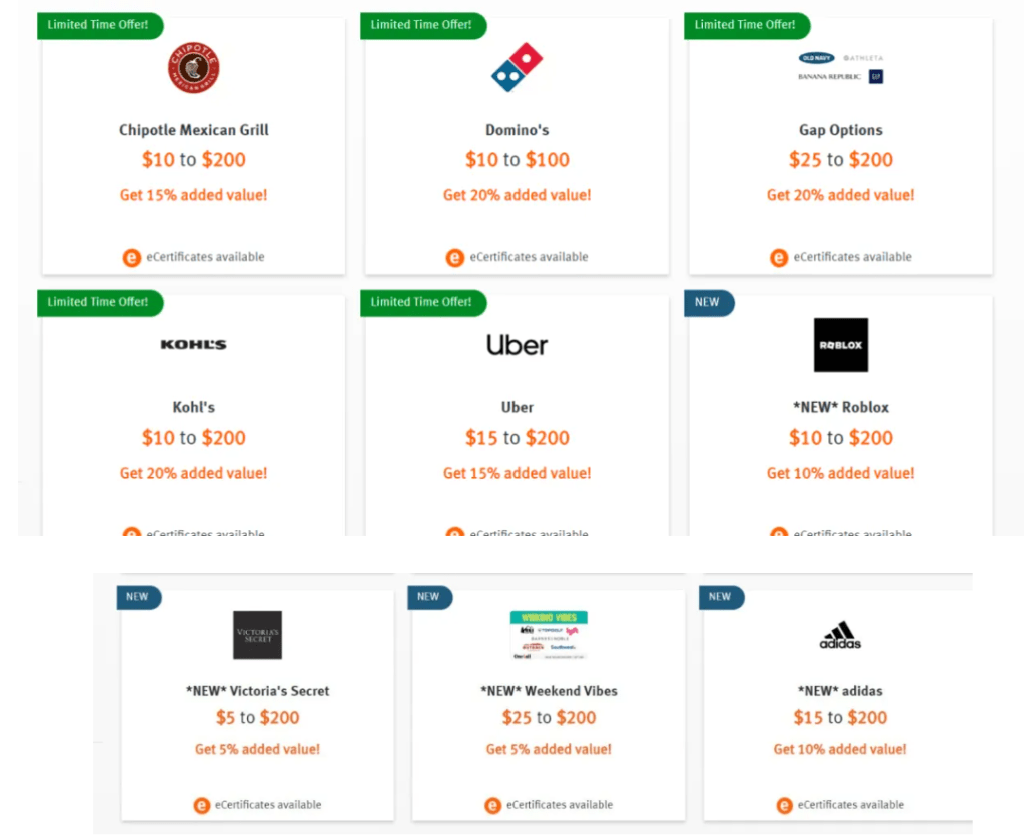The height and width of the screenshot is (840, 1024).
Task: Select Uber 'Get 15% added value!' text
Action: click(x=517, y=473)
